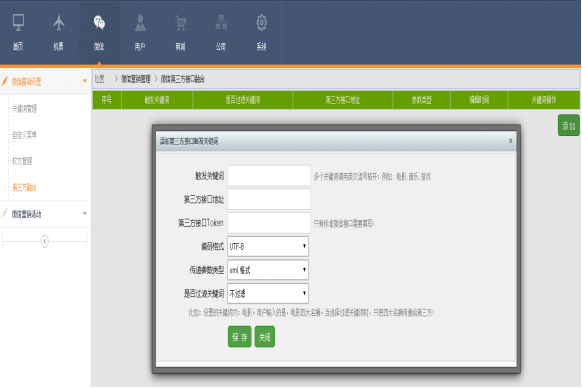Collapse sidebar with circular arrow handle
This screenshot has height=388, width=582.
point(45,242)
